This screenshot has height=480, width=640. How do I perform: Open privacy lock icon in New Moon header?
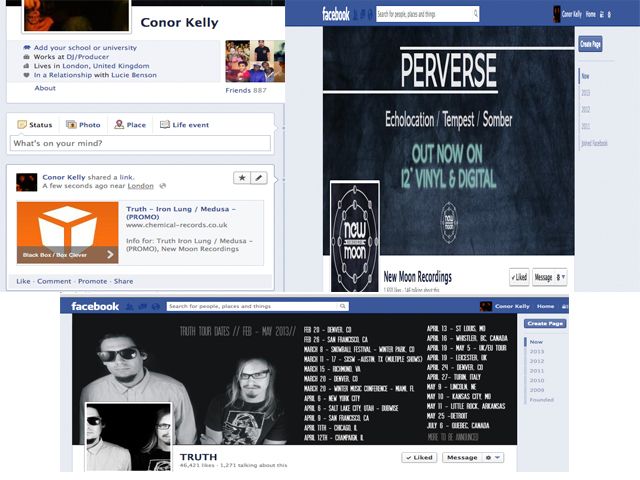click(601, 14)
